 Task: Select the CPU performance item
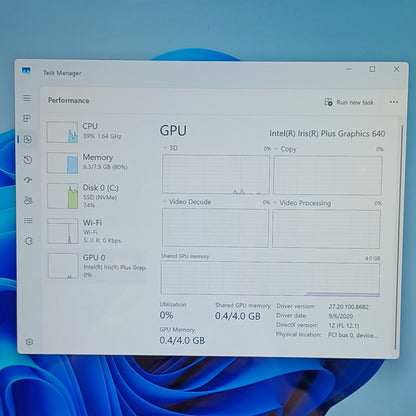tap(96, 132)
